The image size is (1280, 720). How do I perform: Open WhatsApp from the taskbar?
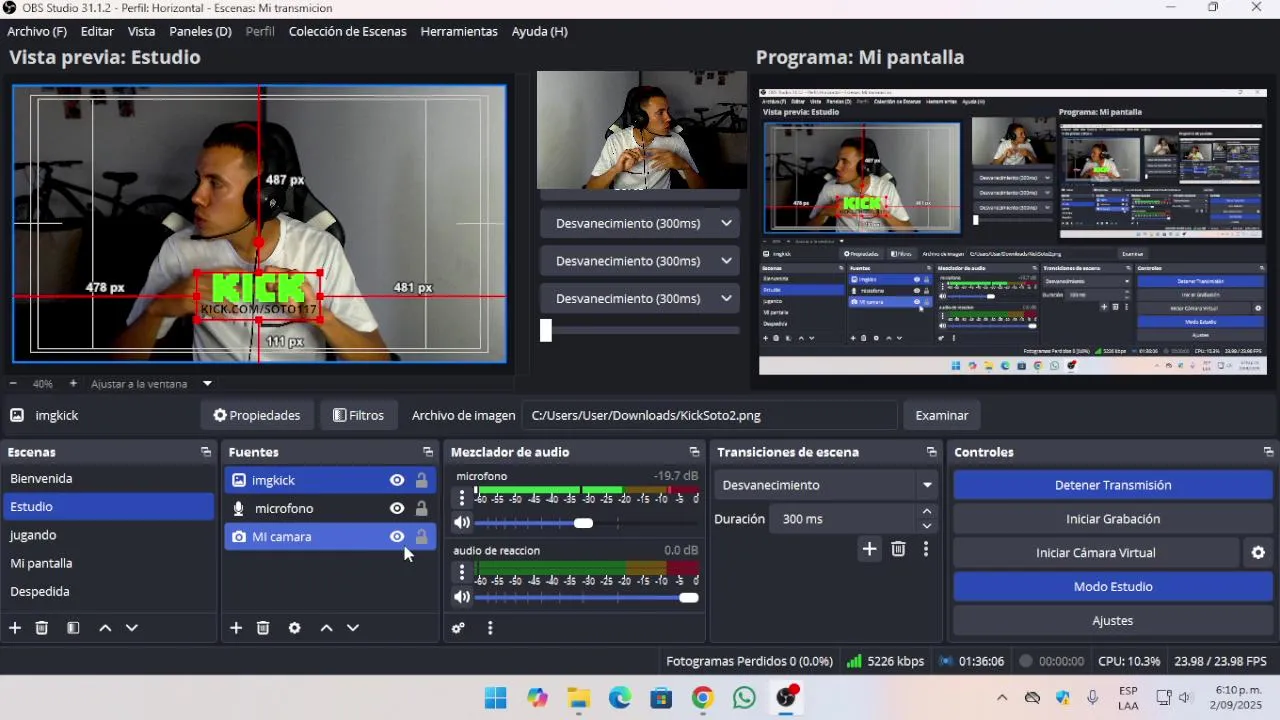point(744,697)
